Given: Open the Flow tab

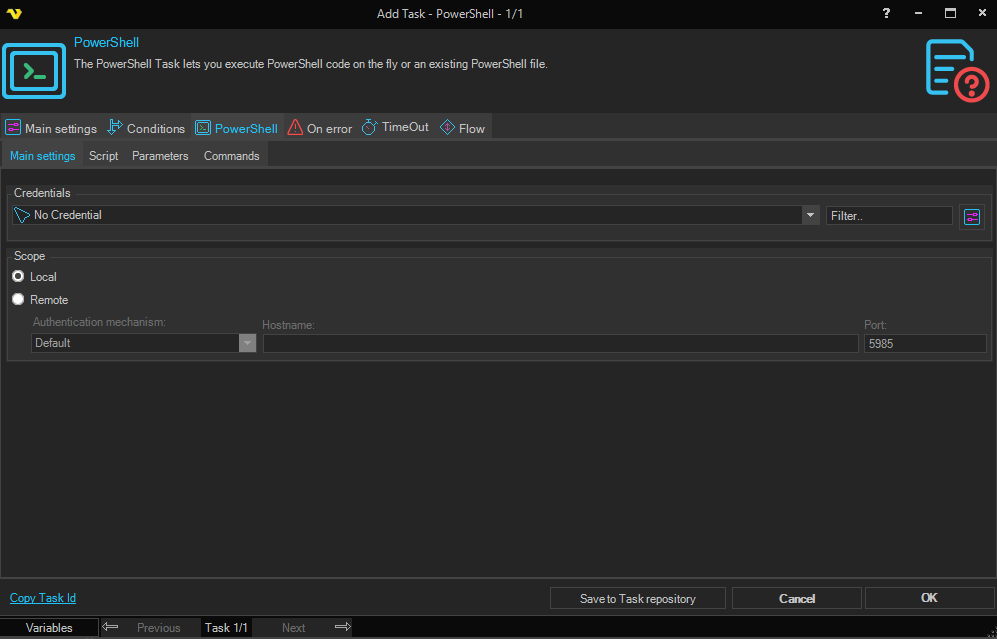Looking at the screenshot, I should (462, 128).
